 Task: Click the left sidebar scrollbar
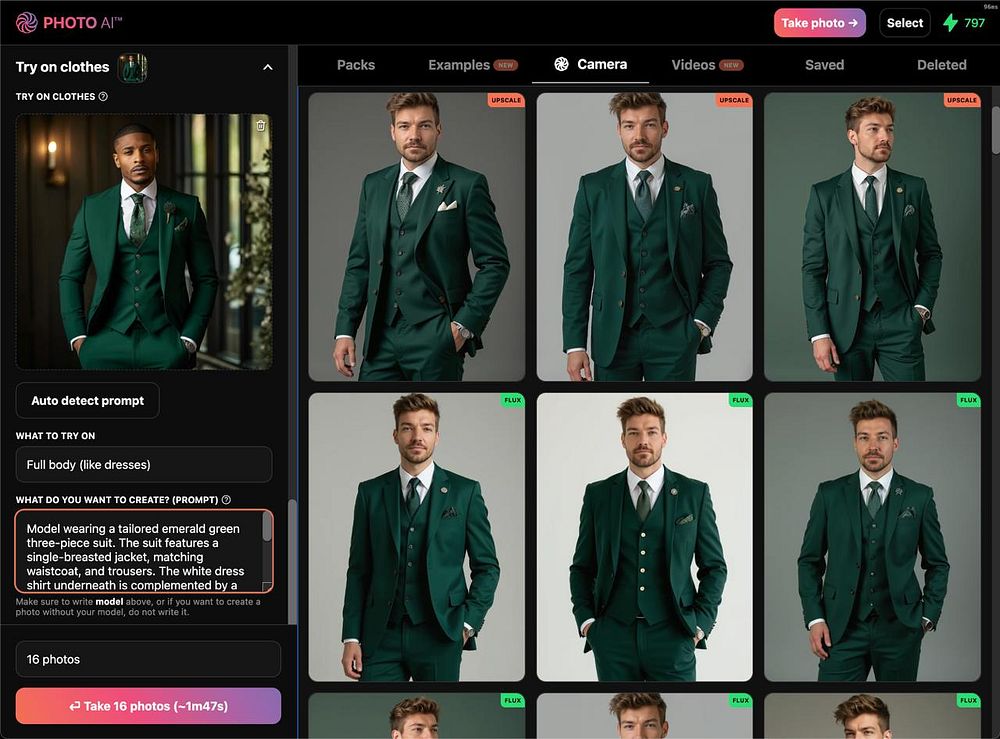click(293, 561)
